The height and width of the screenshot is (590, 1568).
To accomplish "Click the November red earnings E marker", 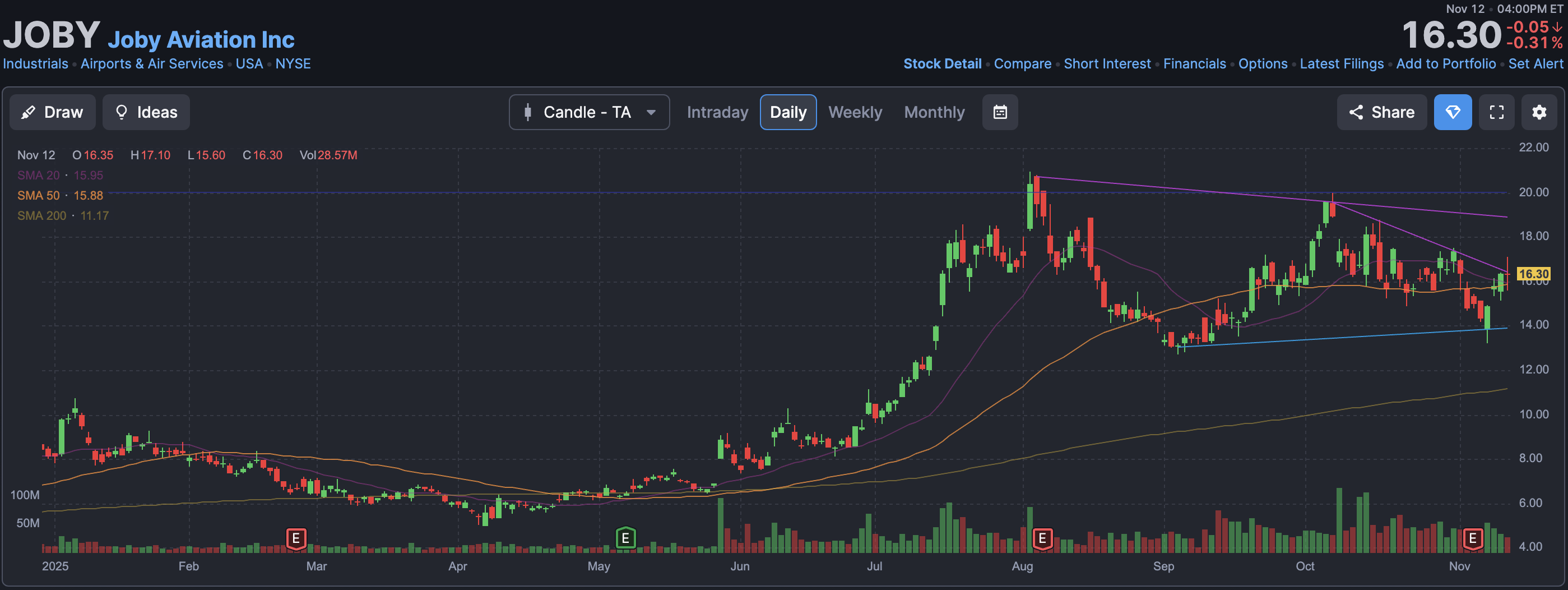I will coord(1472,538).
